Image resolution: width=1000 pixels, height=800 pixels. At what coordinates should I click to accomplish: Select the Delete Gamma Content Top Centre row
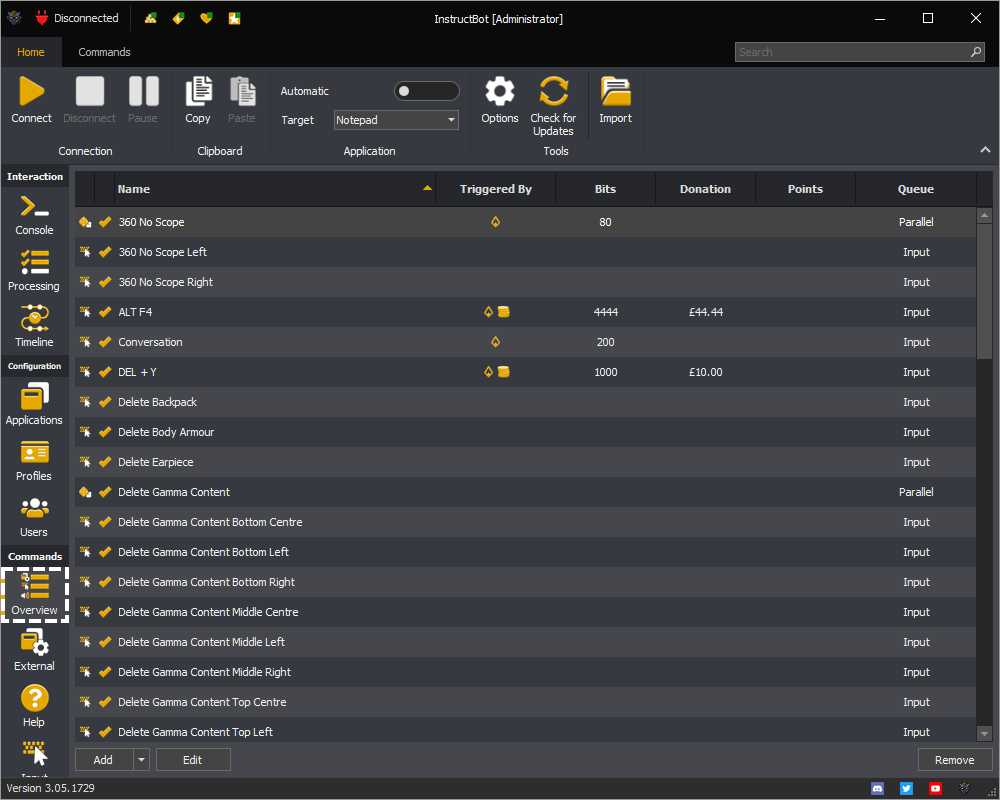point(526,702)
